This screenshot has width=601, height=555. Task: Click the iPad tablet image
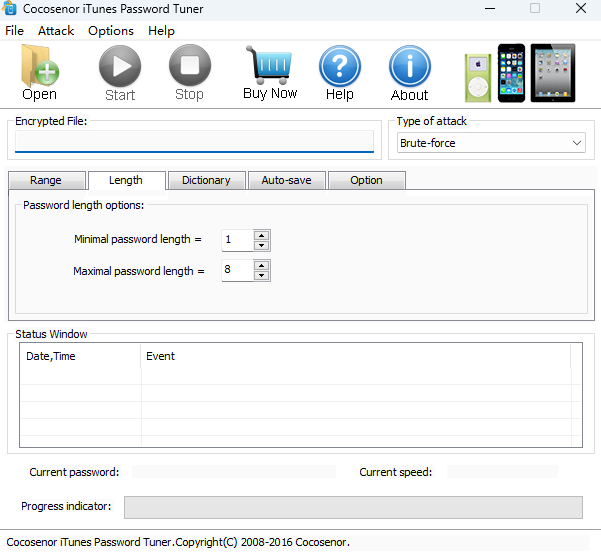tap(553, 73)
